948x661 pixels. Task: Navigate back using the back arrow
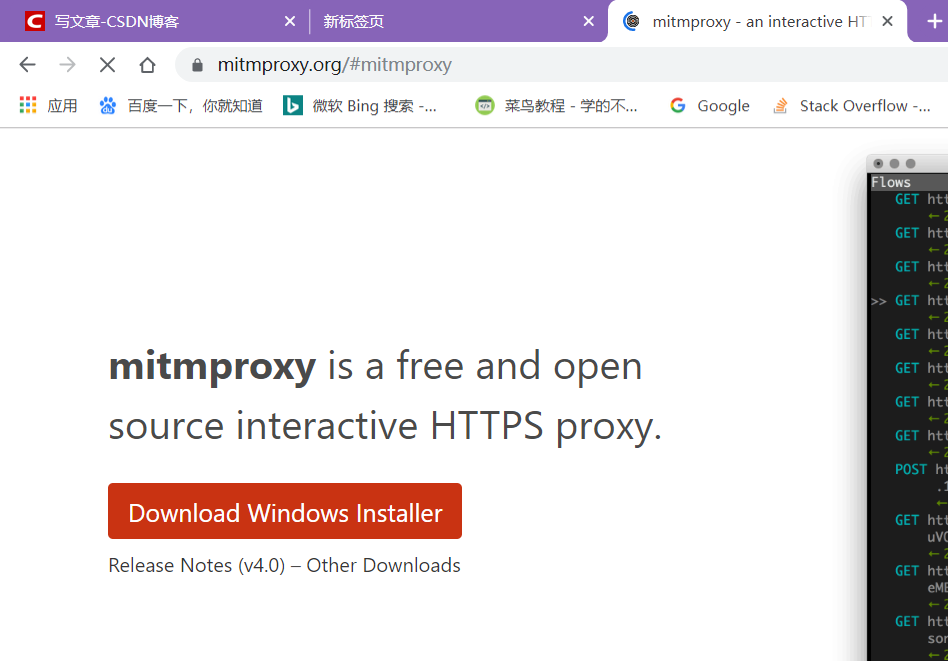(27, 64)
